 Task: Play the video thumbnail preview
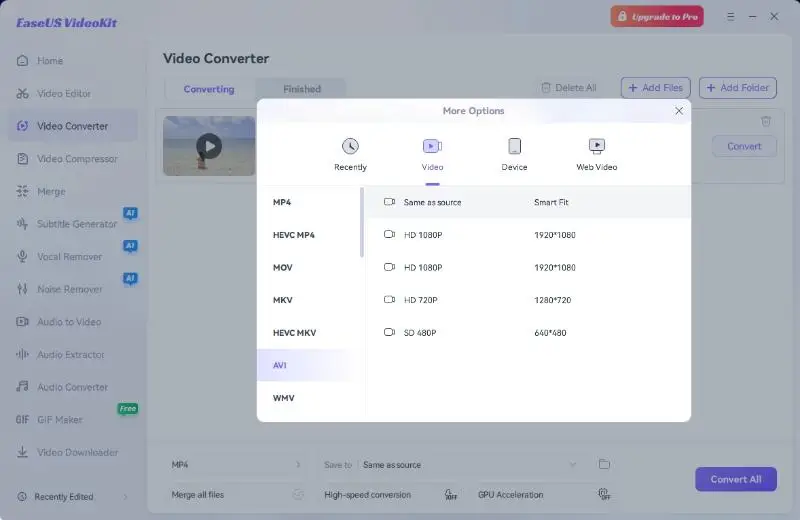(209, 146)
